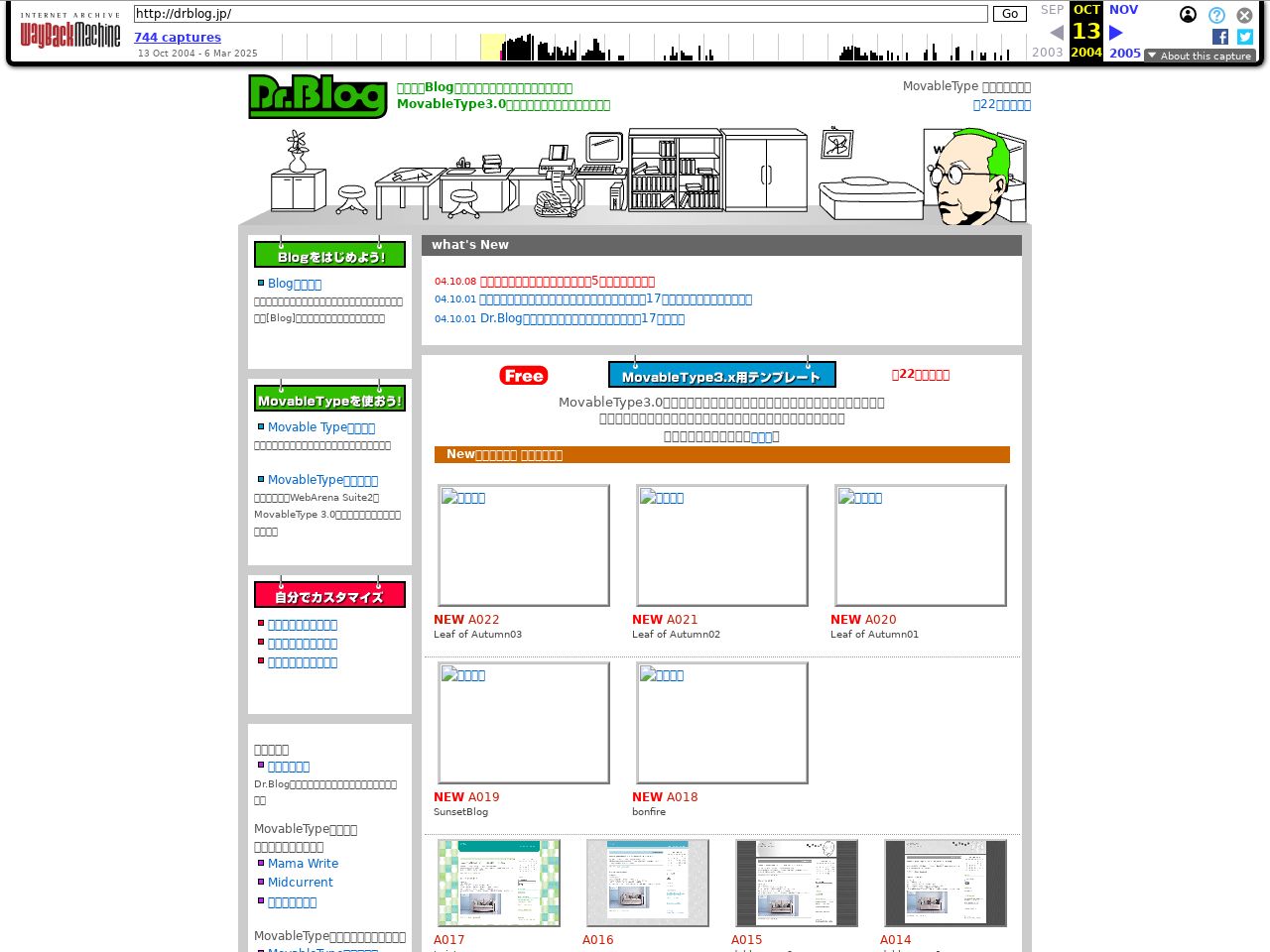The image size is (1270, 952).
Task: Select year 2005 in capture navigation
Action: pyautogui.click(x=1124, y=53)
